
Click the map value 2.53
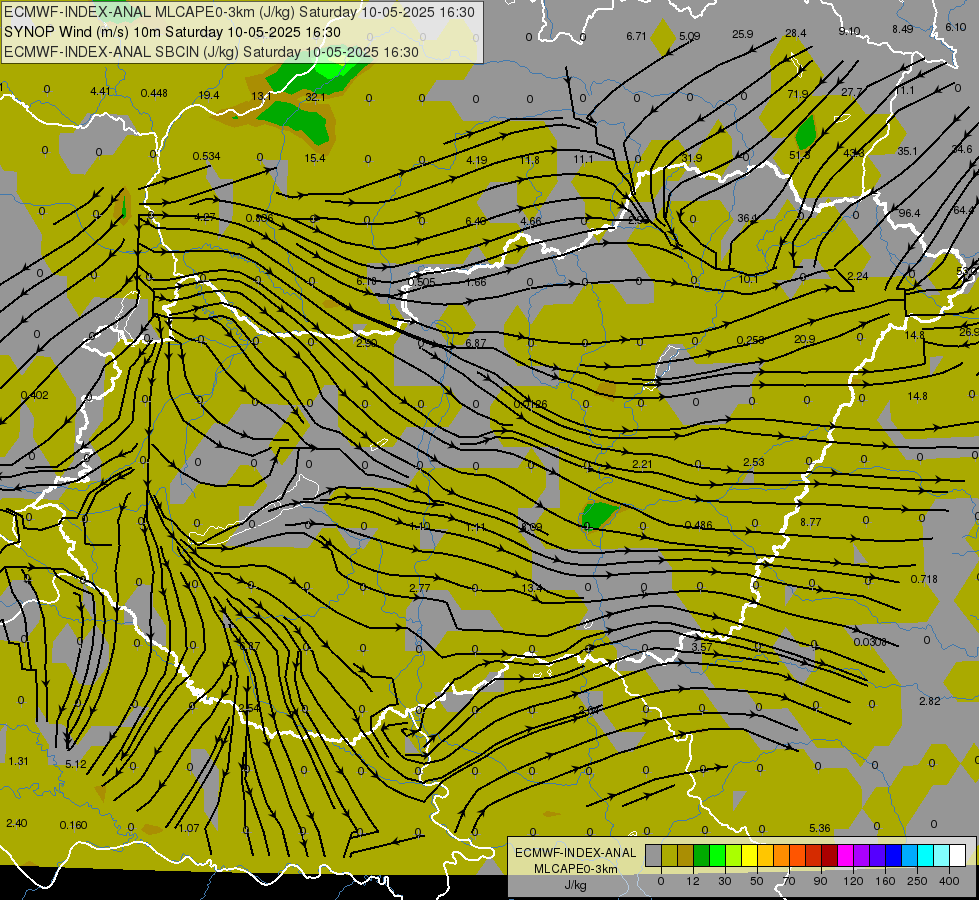[x=754, y=462]
